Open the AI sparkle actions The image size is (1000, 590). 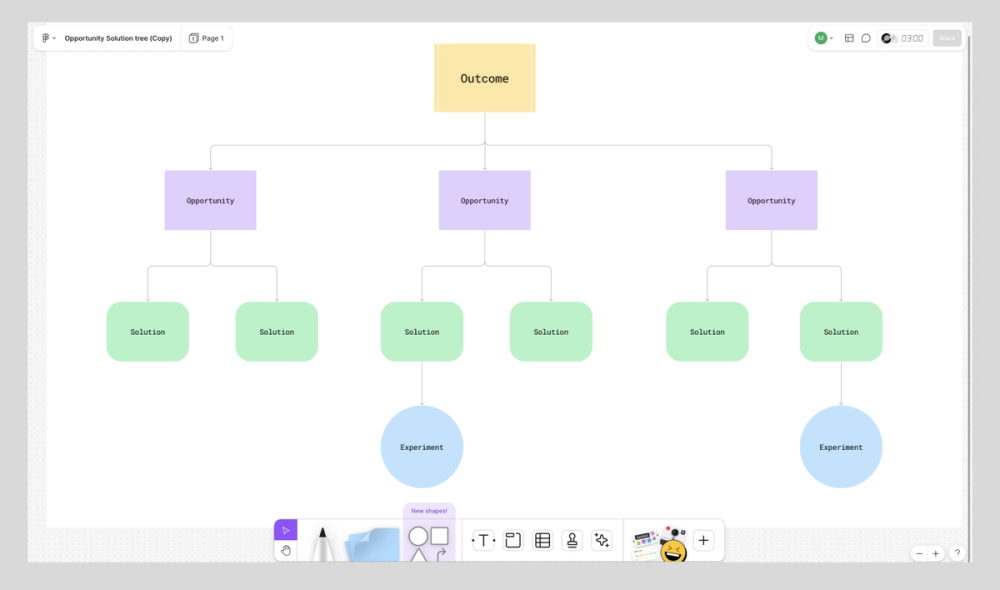point(602,540)
